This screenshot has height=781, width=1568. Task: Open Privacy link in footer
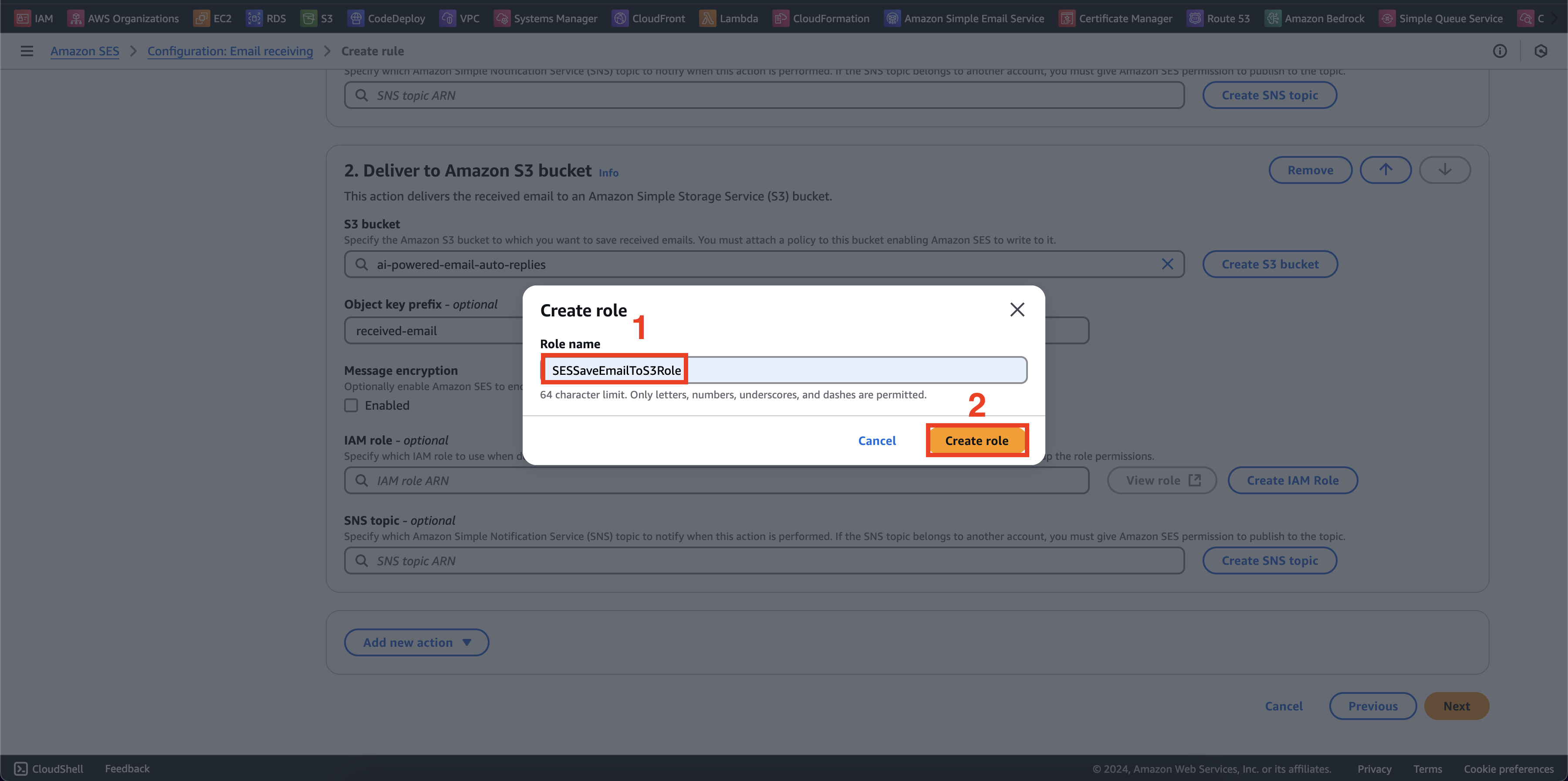[1375, 769]
